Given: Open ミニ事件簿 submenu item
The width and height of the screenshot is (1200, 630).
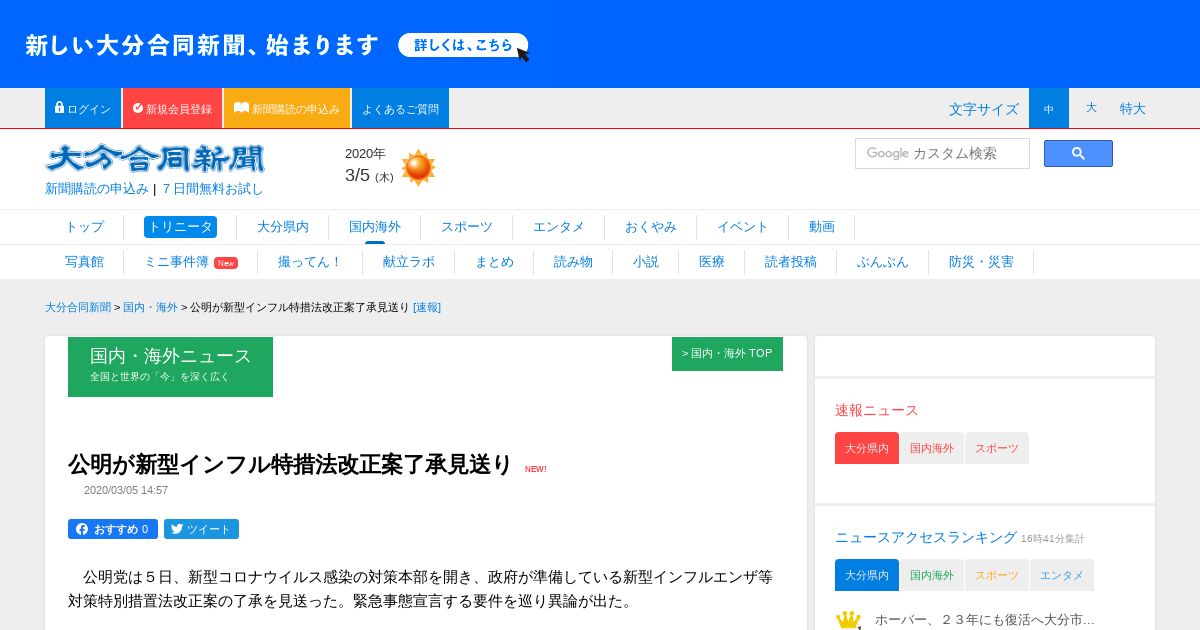Looking at the screenshot, I should tap(191, 262).
